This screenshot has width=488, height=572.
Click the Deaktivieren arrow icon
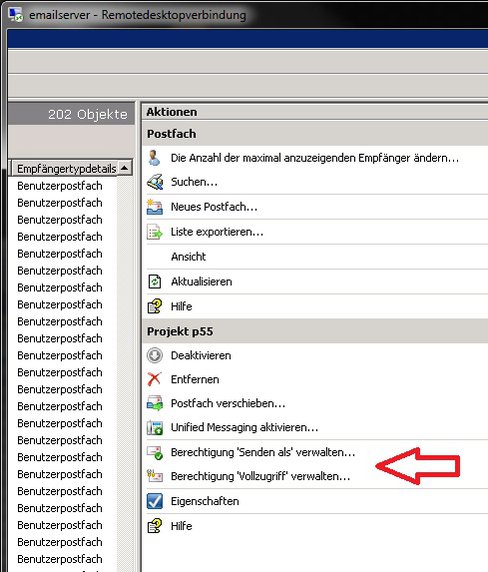[155, 355]
